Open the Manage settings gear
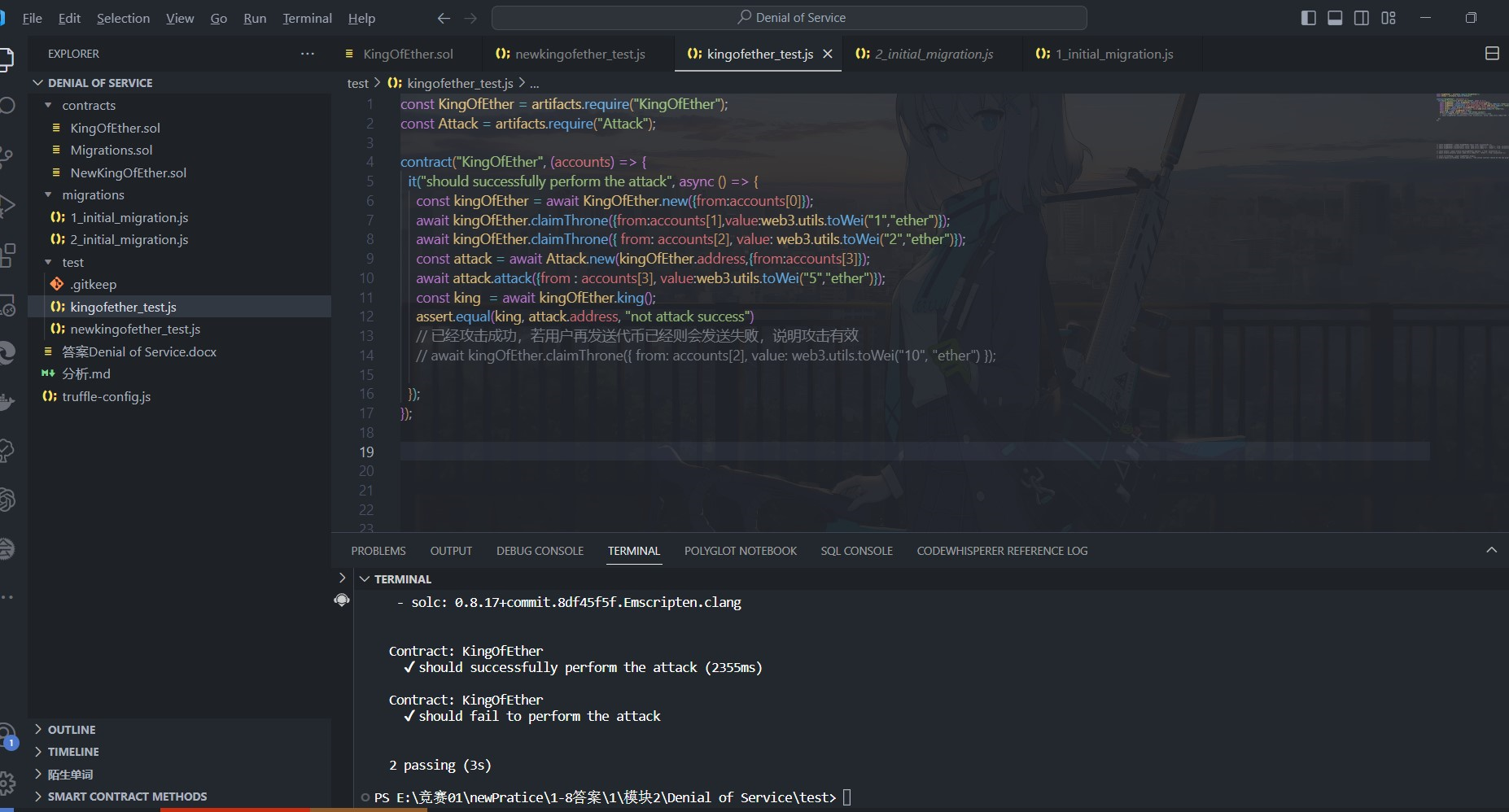 pyautogui.click(x=5, y=783)
